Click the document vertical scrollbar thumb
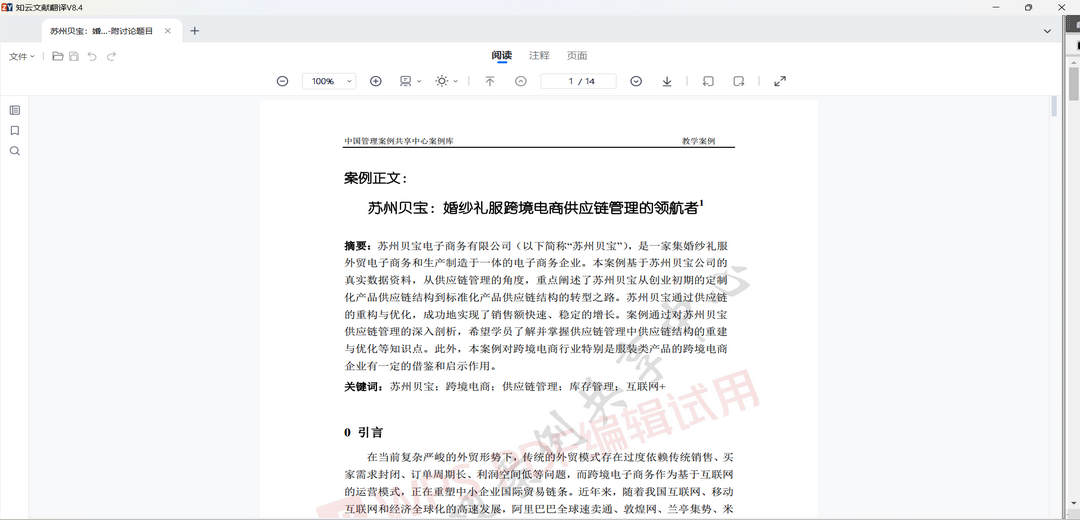The height and width of the screenshot is (520, 1080). (x=1054, y=107)
